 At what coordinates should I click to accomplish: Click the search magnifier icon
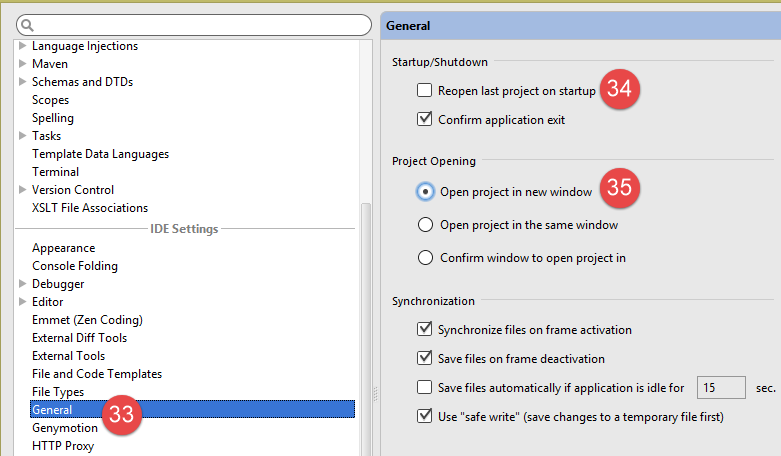[27, 25]
